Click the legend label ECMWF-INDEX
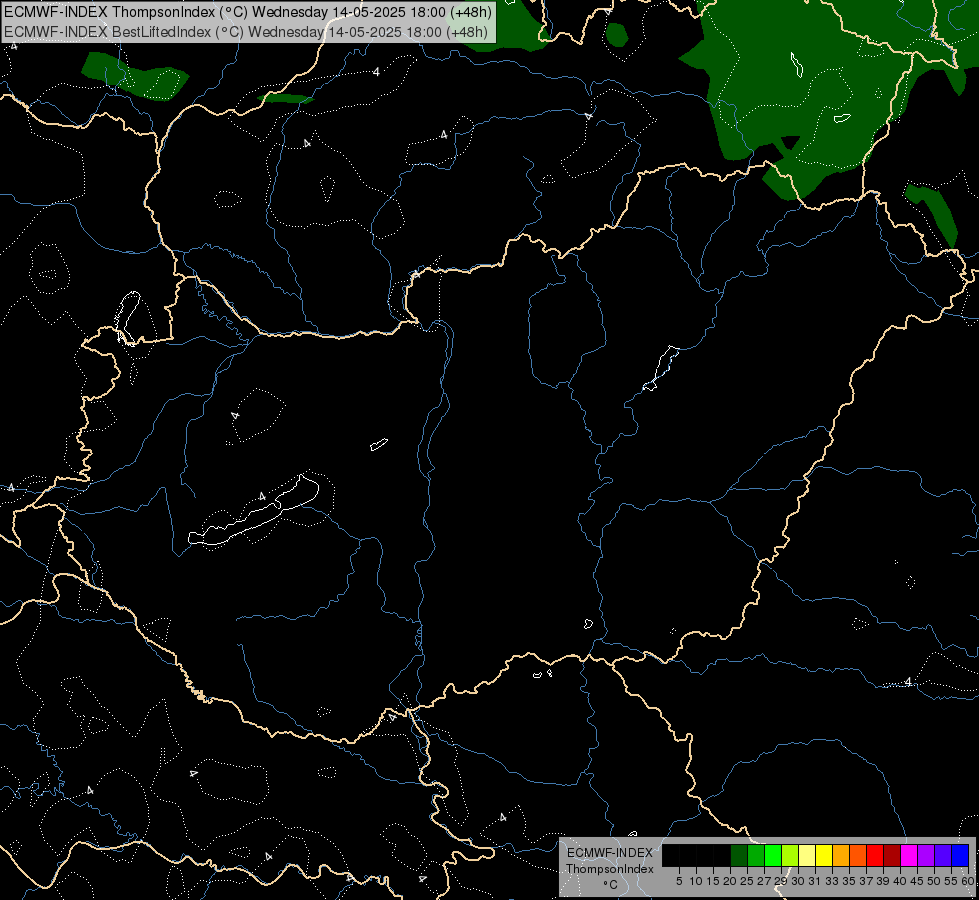 click(x=610, y=853)
